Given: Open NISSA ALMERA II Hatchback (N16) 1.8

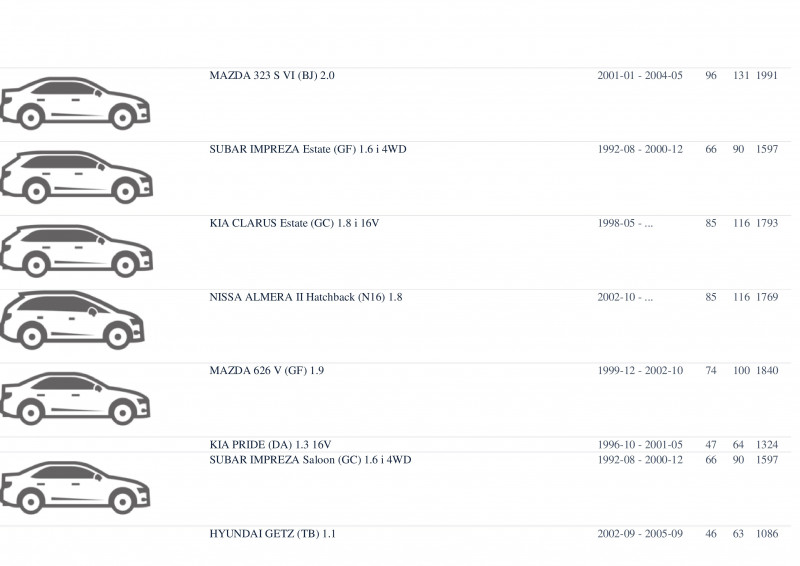Looking at the screenshot, I should [306, 297].
